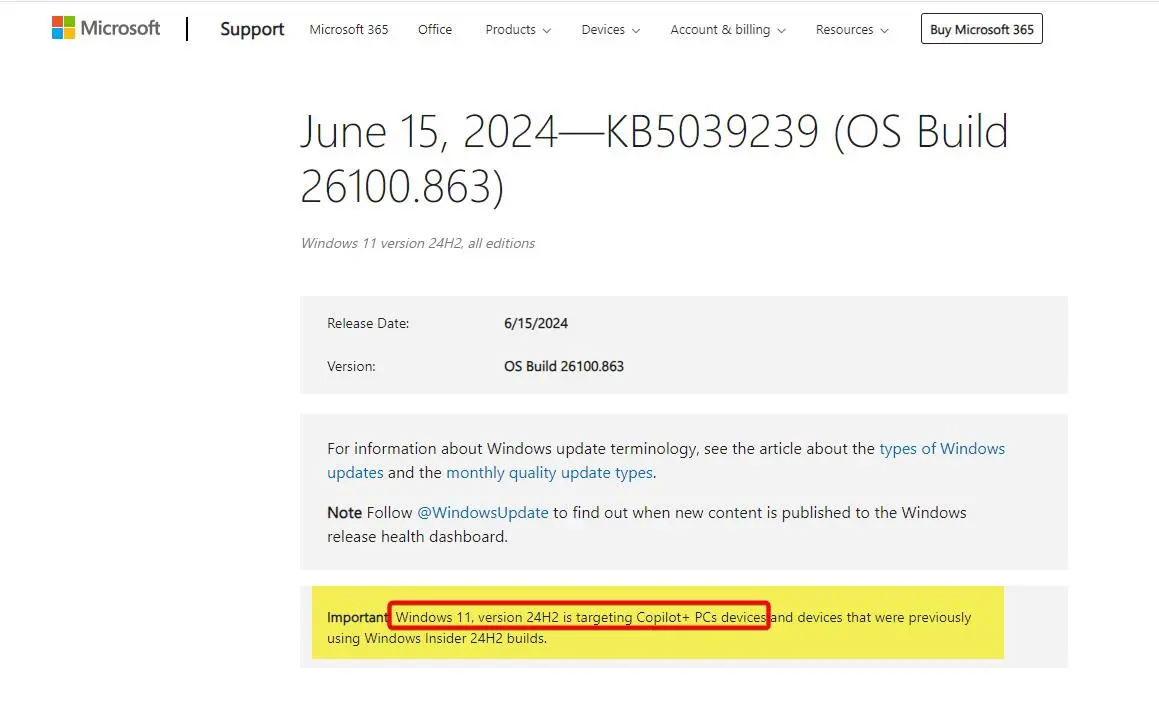This screenshot has height=705, width=1159.
Task: Open the Account & billing dropdown
Action: tap(720, 30)
